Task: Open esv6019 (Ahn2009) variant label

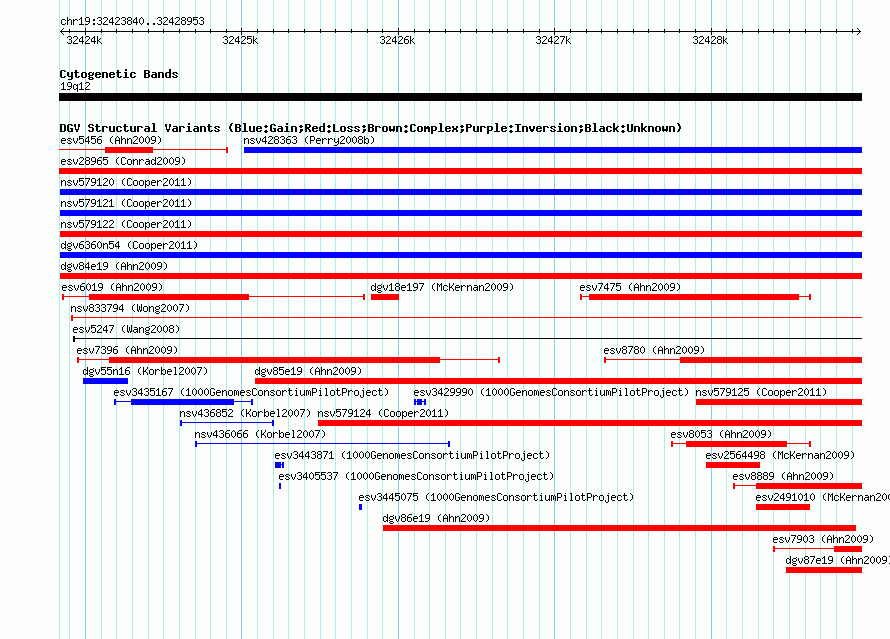Action: pos(112,287)
